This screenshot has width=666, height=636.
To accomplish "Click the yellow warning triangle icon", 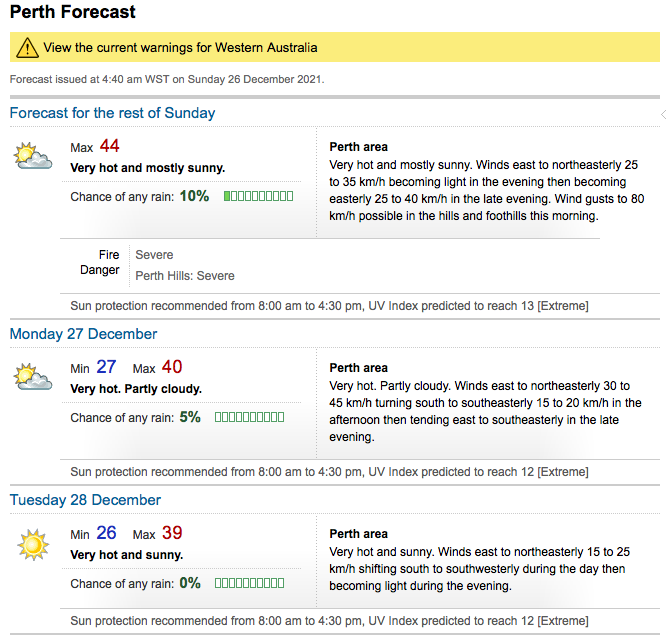I will click(27, 47).
